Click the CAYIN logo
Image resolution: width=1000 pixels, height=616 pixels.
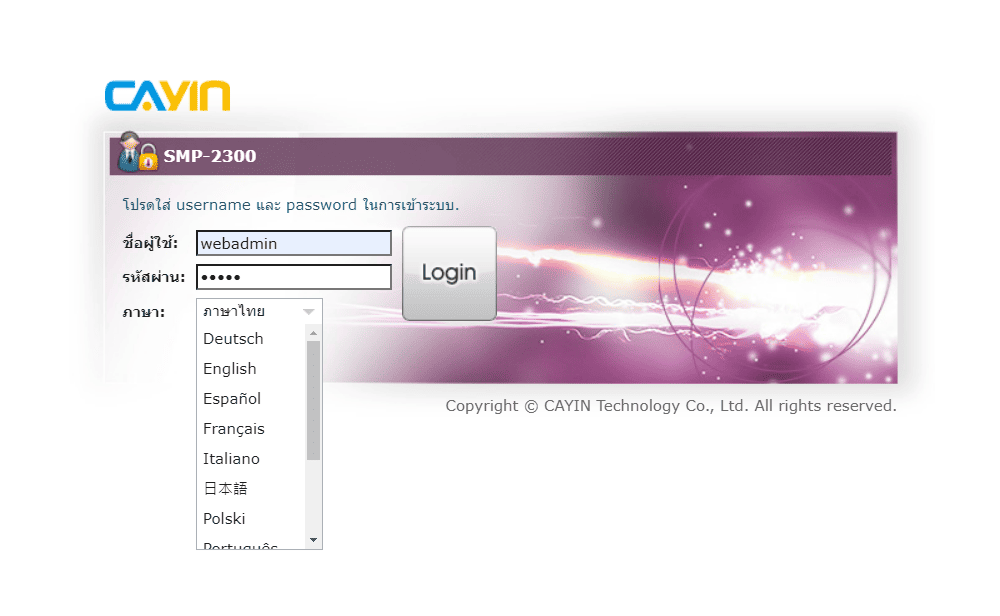tap(167, 96)
